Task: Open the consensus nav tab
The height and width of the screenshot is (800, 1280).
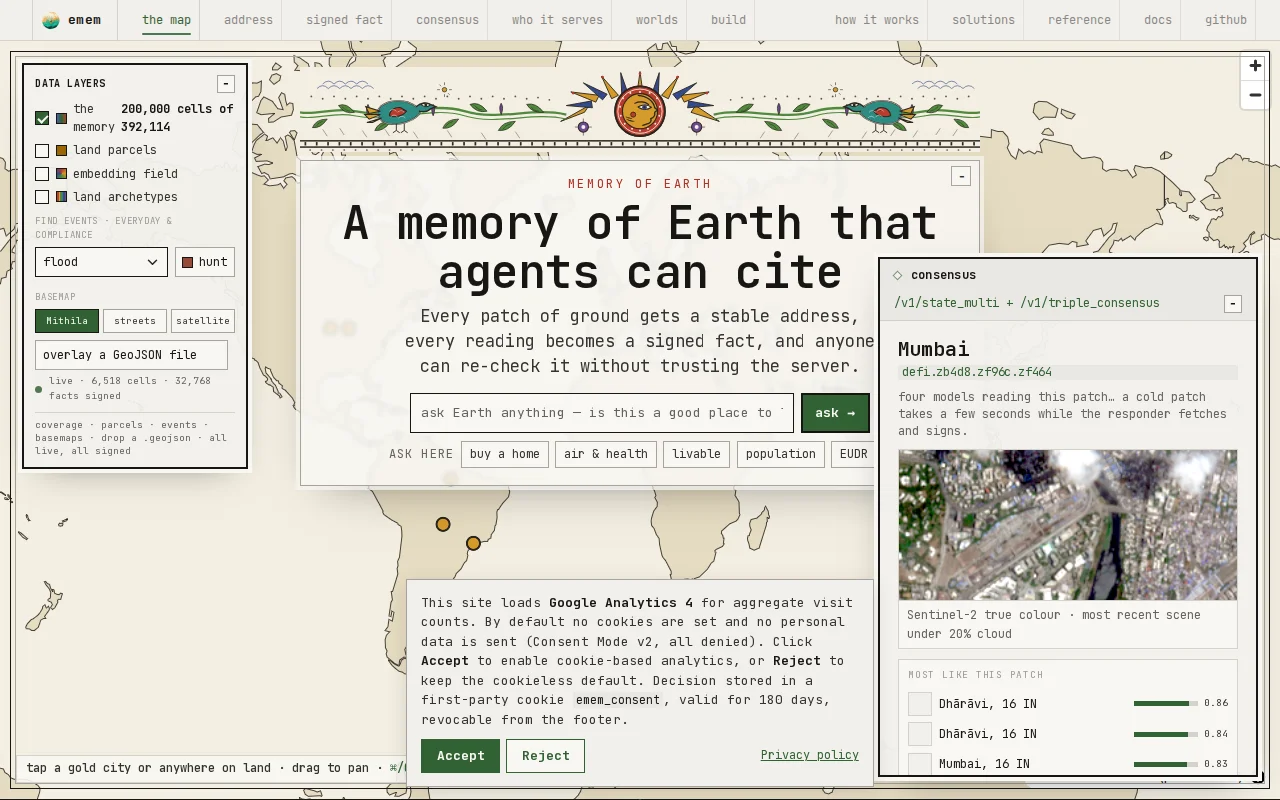Action: point(447,20)
